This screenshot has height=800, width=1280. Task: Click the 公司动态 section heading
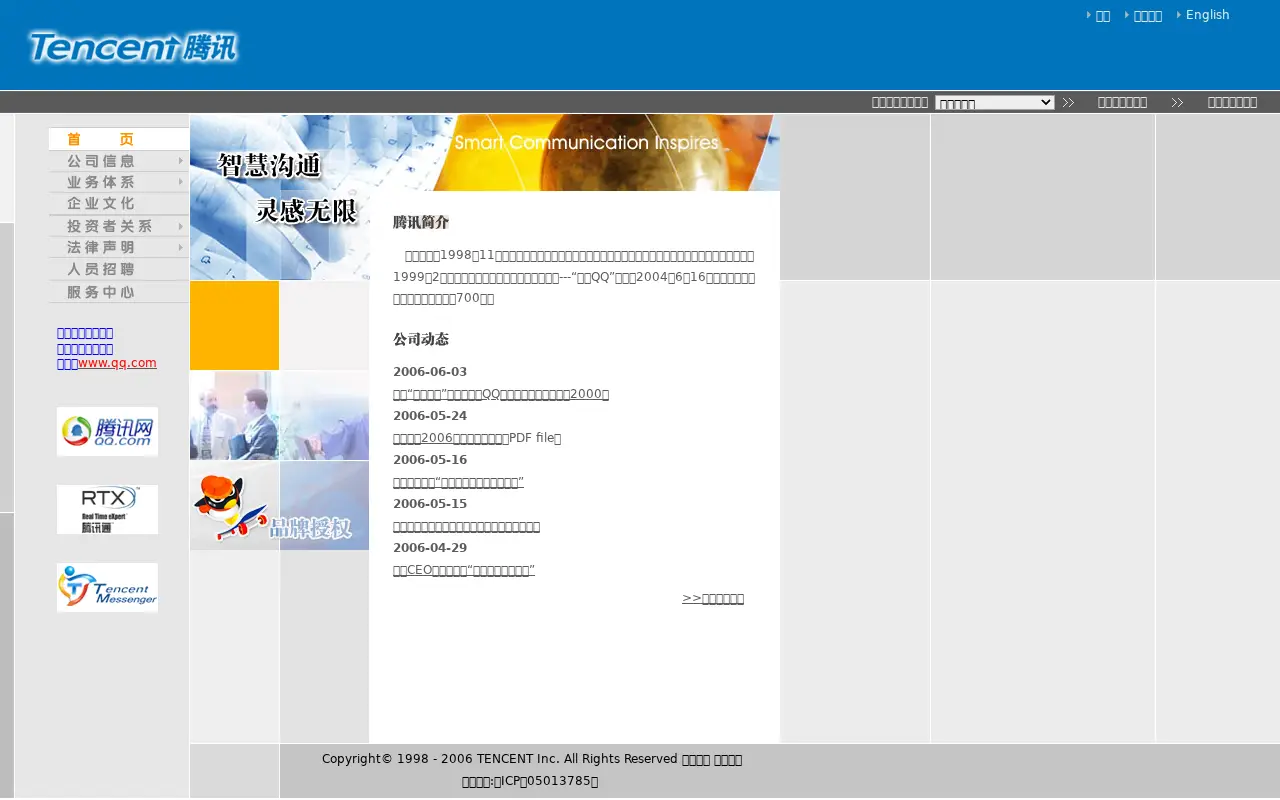pyautogui.click(x=421, y=339)
